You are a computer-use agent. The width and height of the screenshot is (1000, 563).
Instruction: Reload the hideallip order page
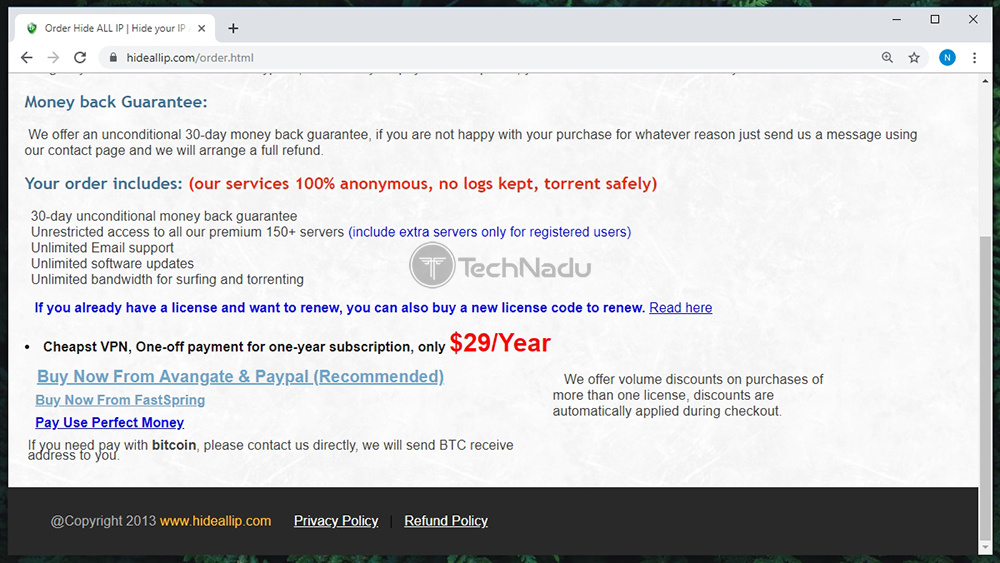[80, 57]
